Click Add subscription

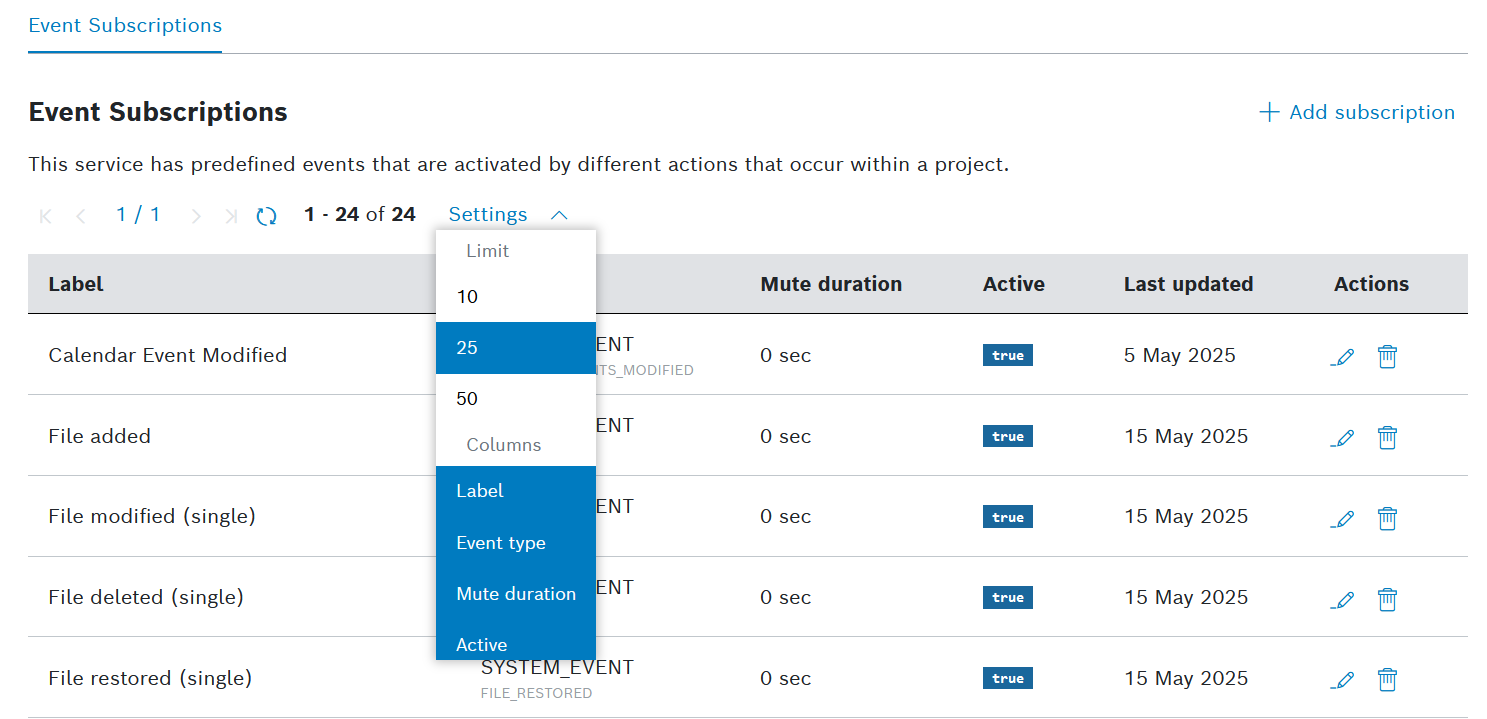click(x=1357, y=112)
